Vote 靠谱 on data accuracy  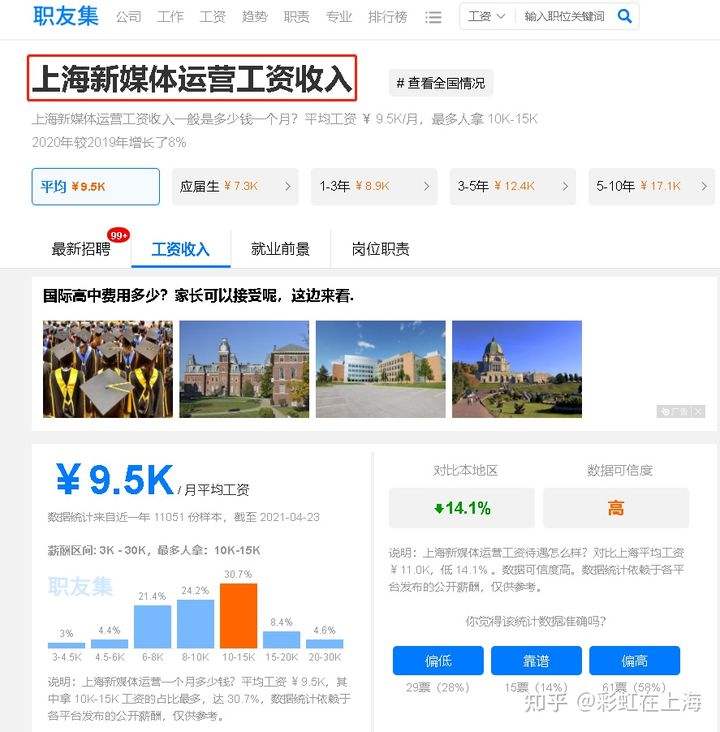(536, 660)
